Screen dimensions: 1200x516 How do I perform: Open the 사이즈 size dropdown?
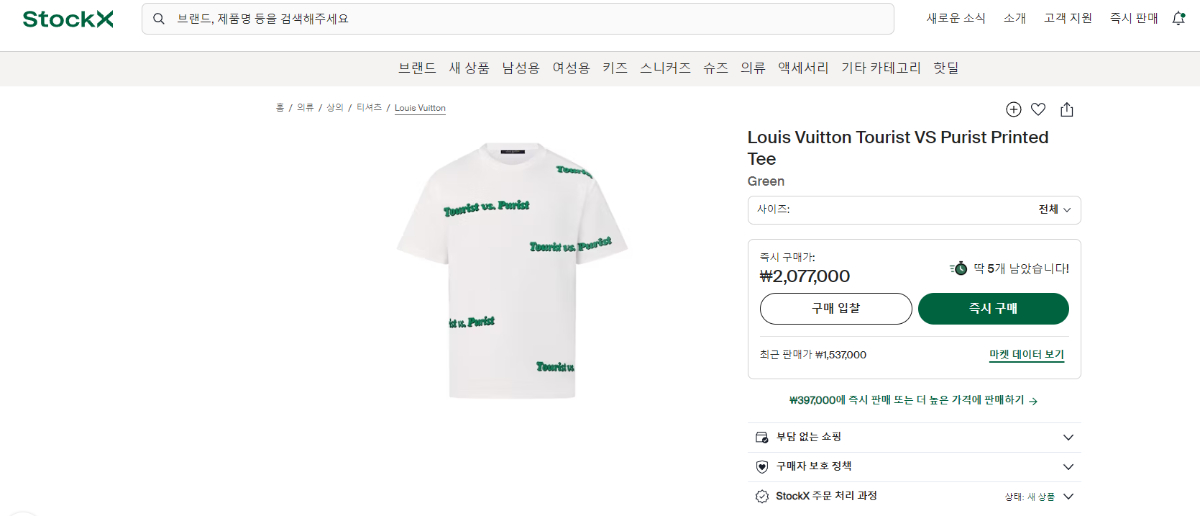click(914, 210)
